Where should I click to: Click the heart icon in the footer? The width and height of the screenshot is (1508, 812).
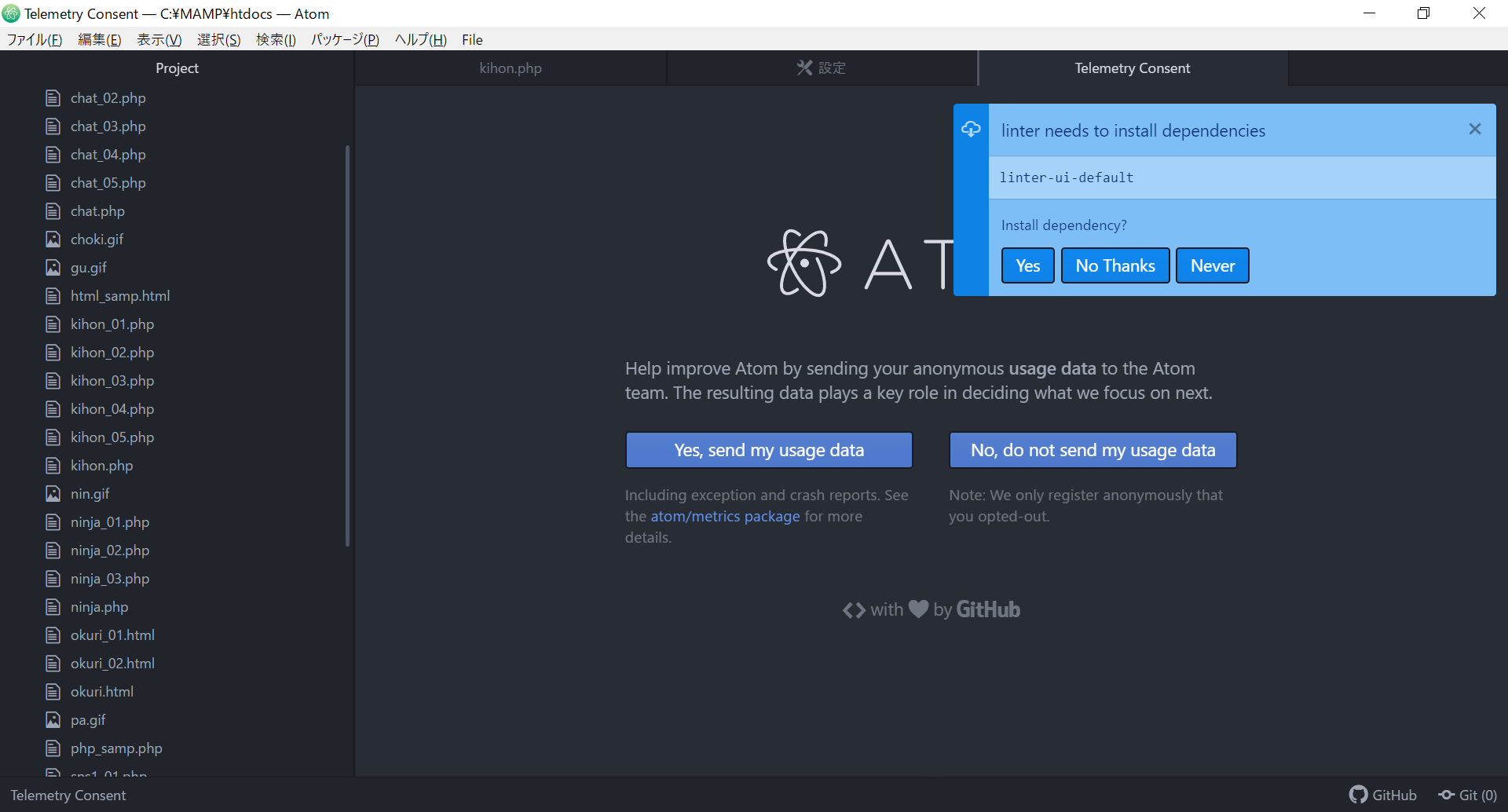point(918,609)
